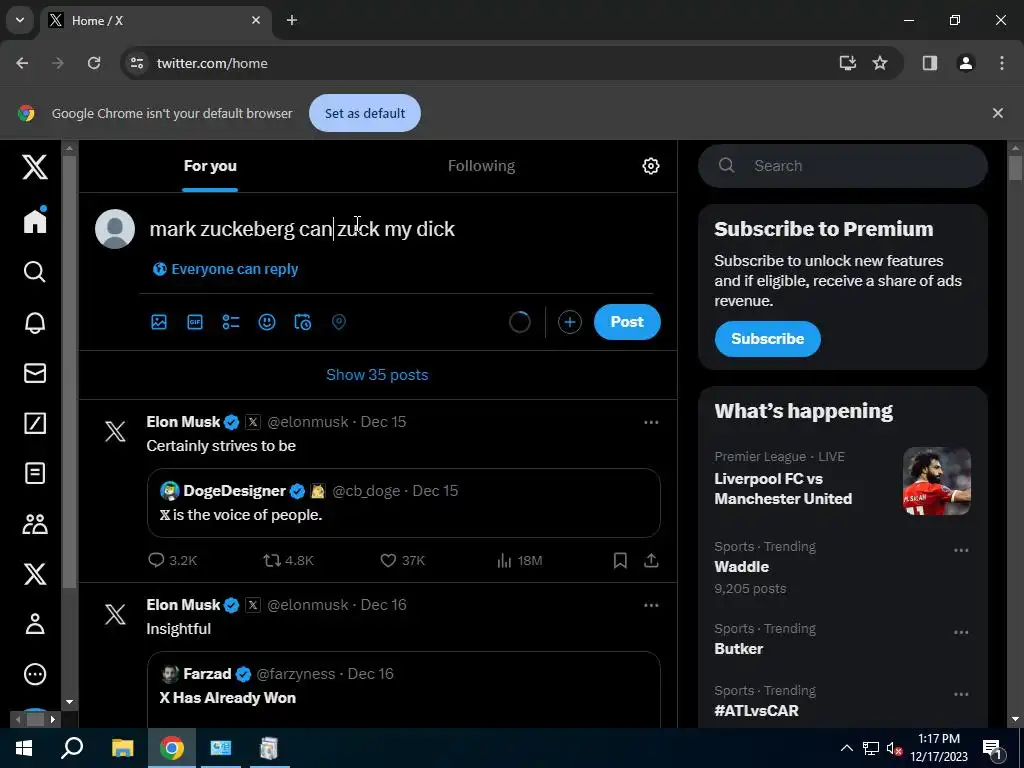
Task: Open Elon Musk's profile from Dec 15 post
Action: pyautogui.click(x=183, y=422)
